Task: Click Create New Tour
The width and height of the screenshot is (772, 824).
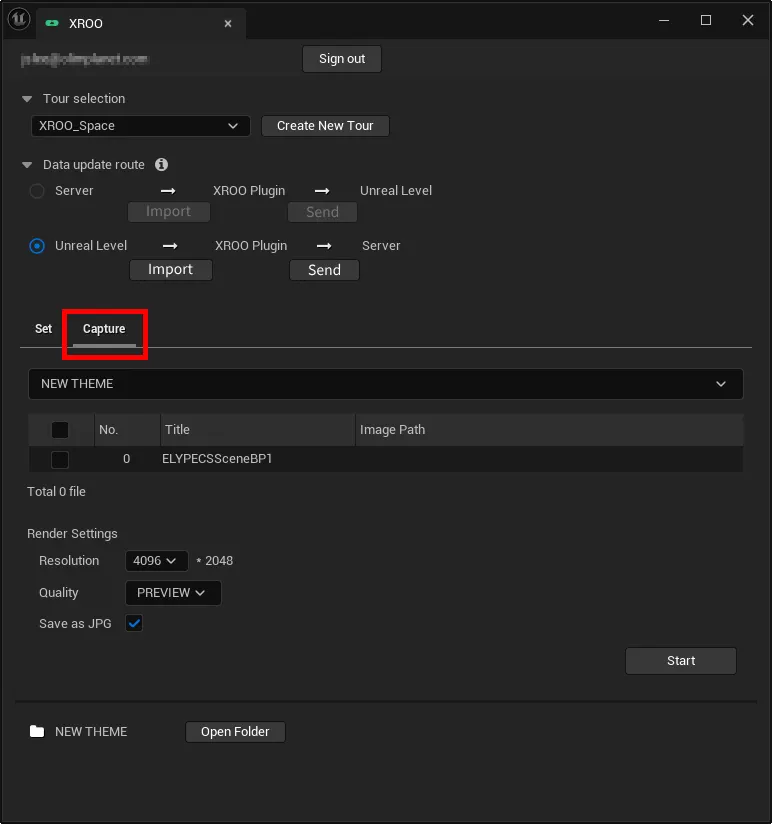Action: [x=325, y=126]
